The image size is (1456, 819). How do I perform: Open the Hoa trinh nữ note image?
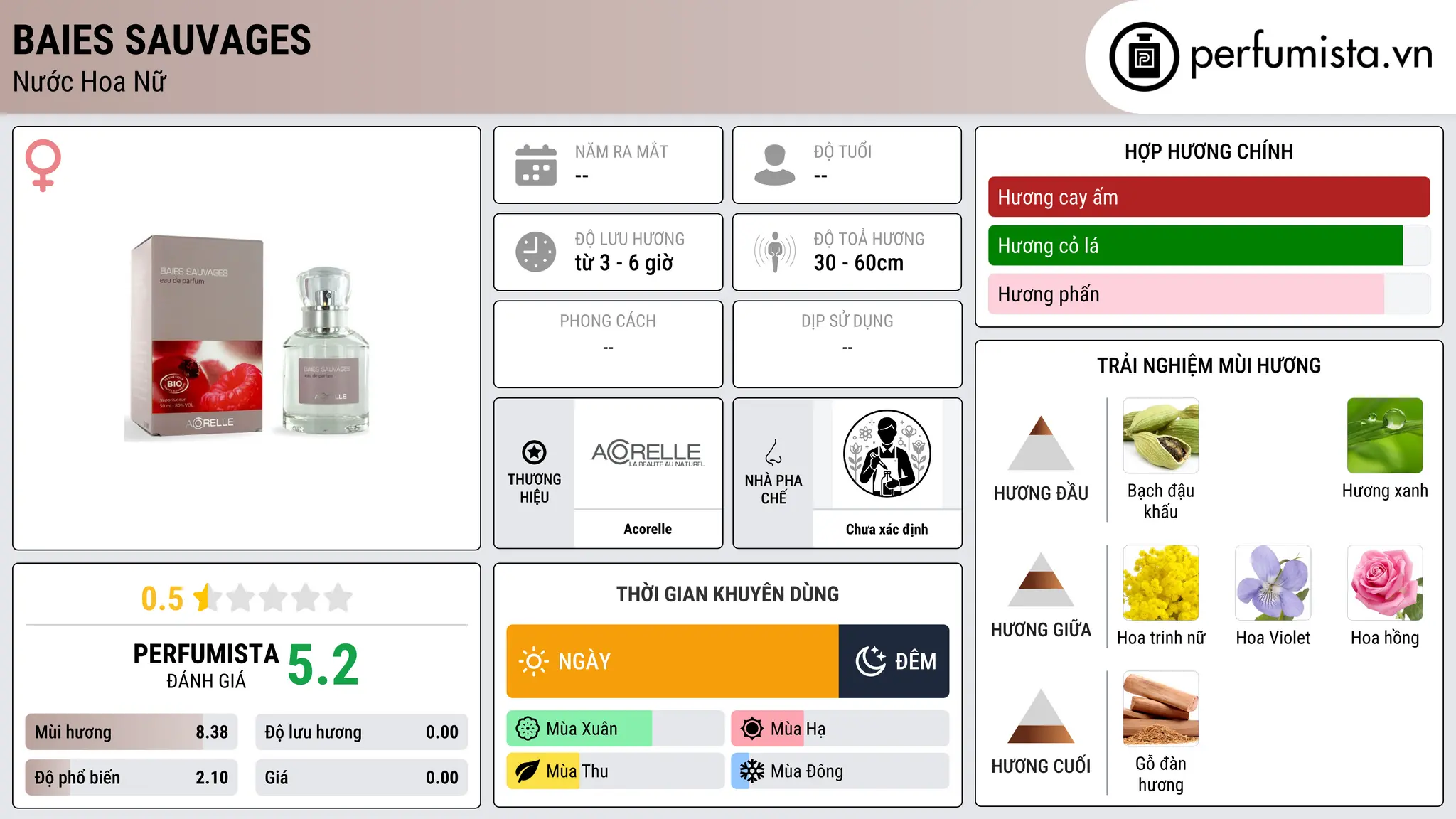[1161, 583]
